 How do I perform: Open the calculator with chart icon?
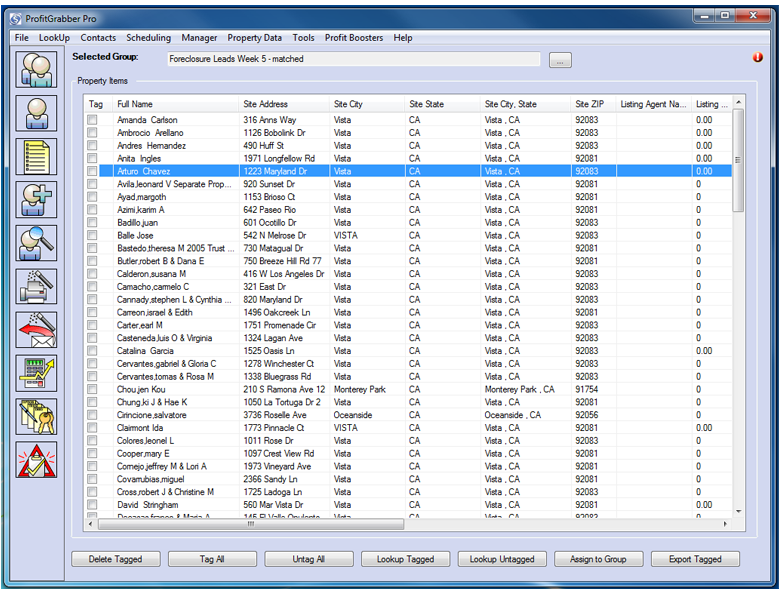pos(36,373)
